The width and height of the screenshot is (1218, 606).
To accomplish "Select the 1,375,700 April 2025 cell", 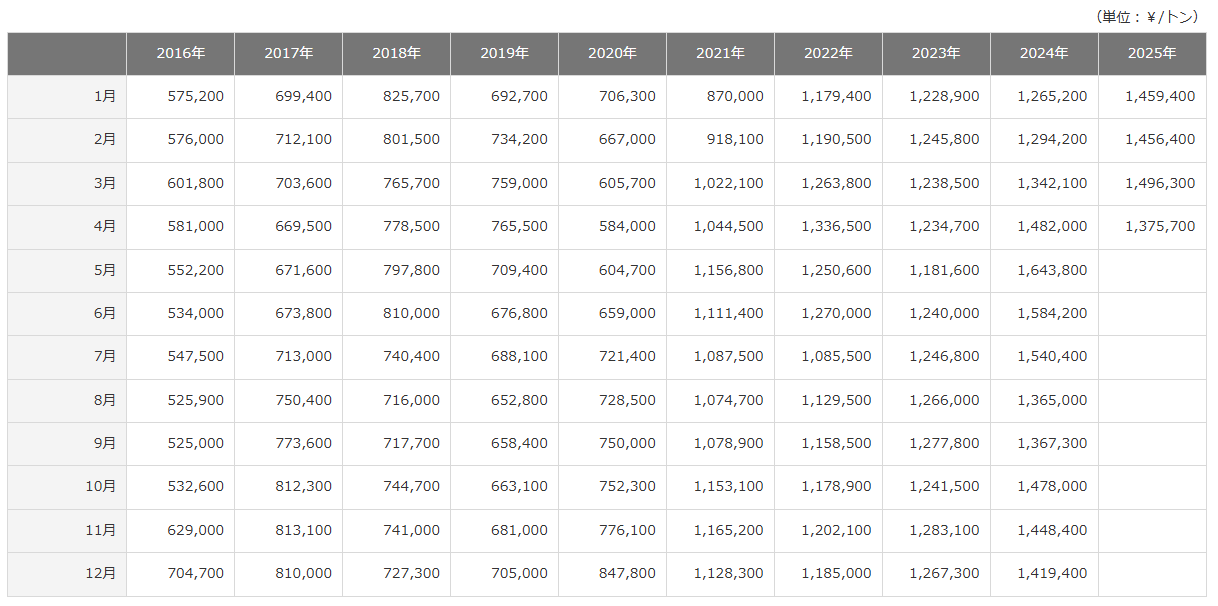I will [x=1160, y=227].
